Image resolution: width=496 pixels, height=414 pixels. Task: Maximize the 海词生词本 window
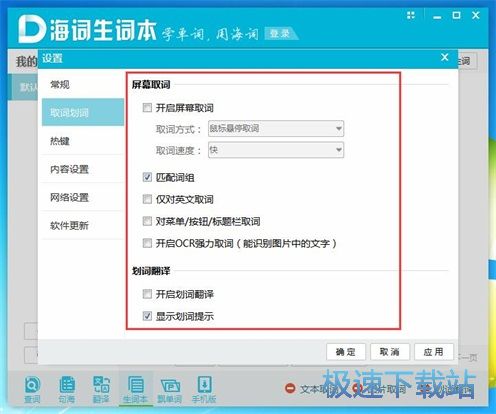[456, 15]
